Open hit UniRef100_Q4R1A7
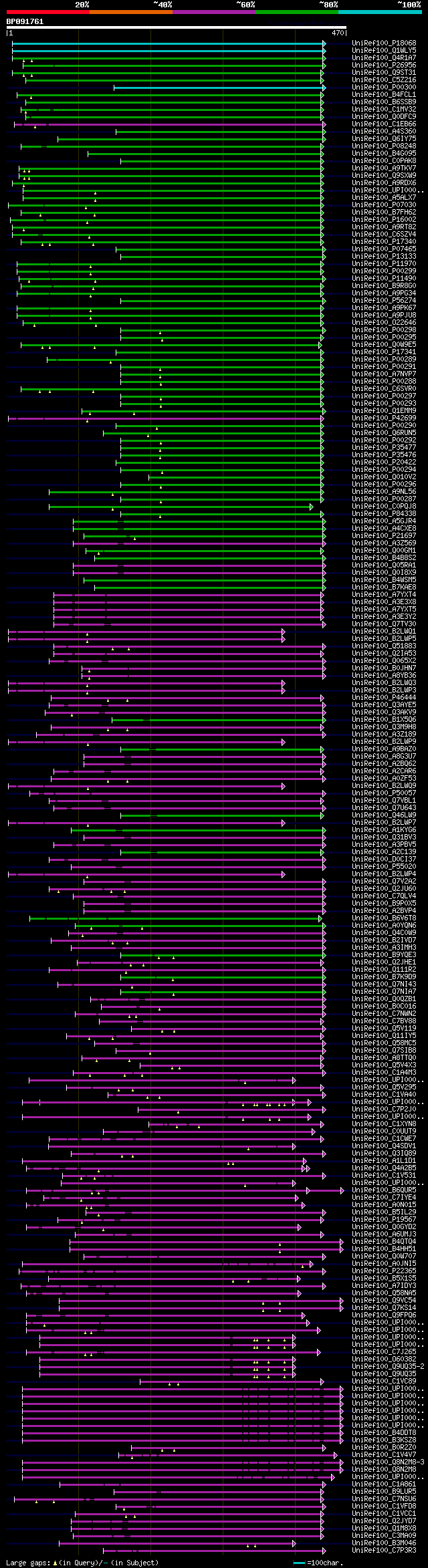The image size is (428, 1568). pos(384,58)
